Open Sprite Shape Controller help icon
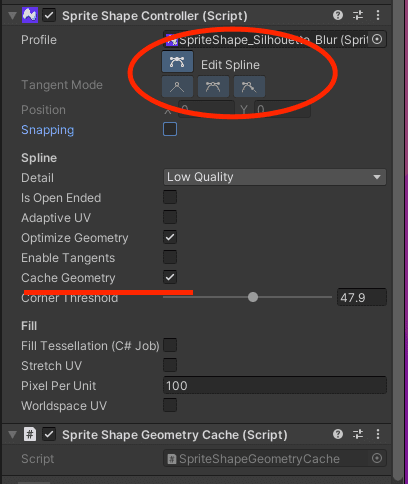408x484 pixels. coord(338,15)
